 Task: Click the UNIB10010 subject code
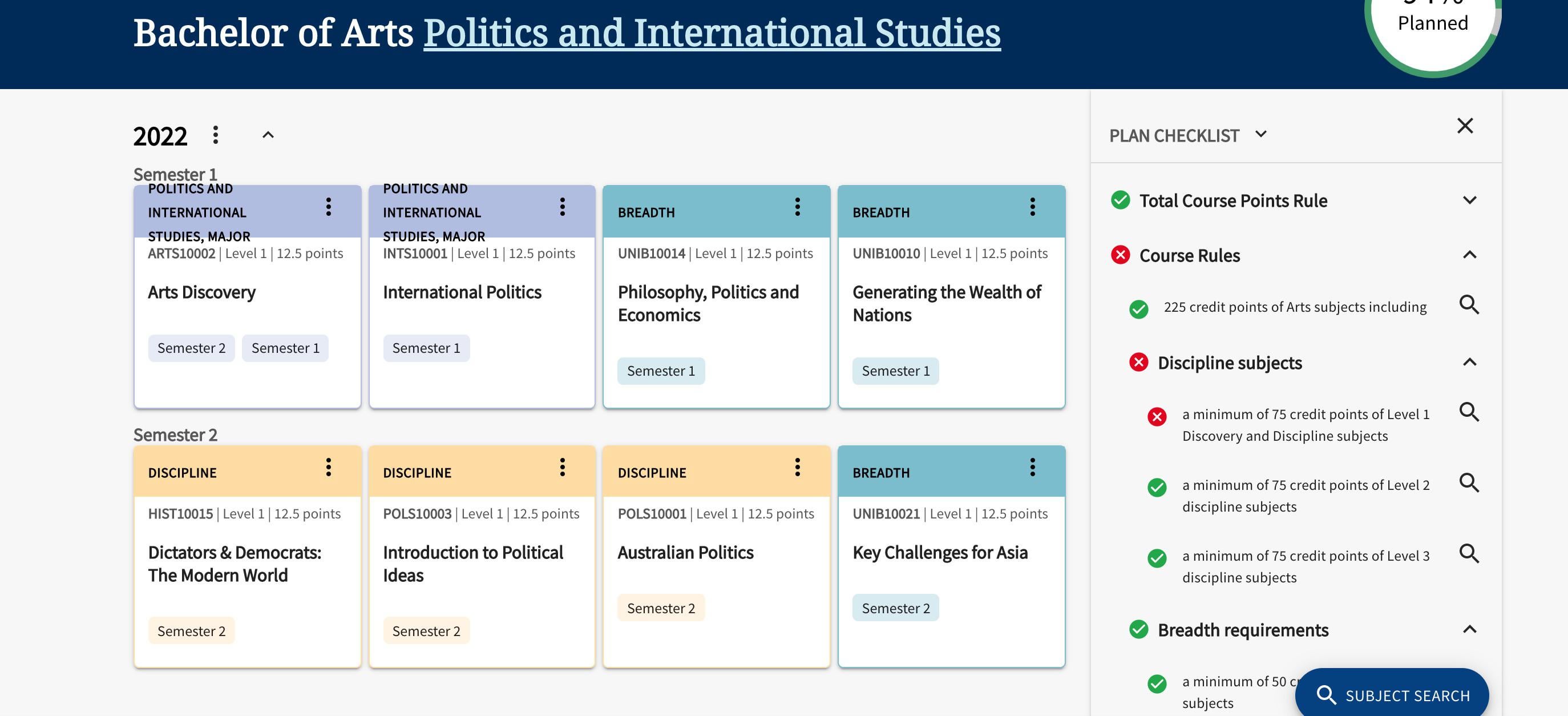tap(886, 254)
